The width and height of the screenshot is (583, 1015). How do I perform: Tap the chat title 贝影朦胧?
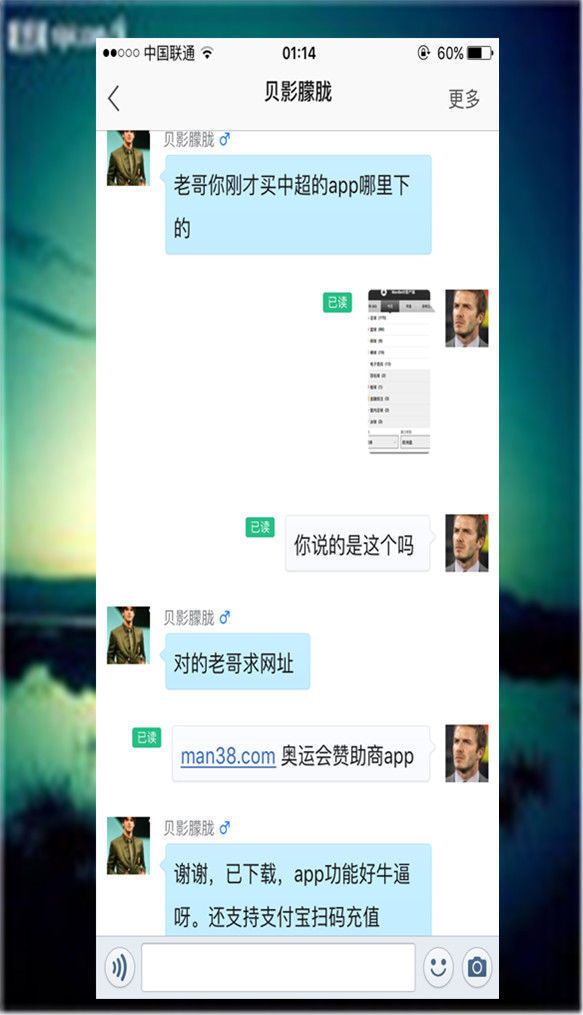point(298,91)
